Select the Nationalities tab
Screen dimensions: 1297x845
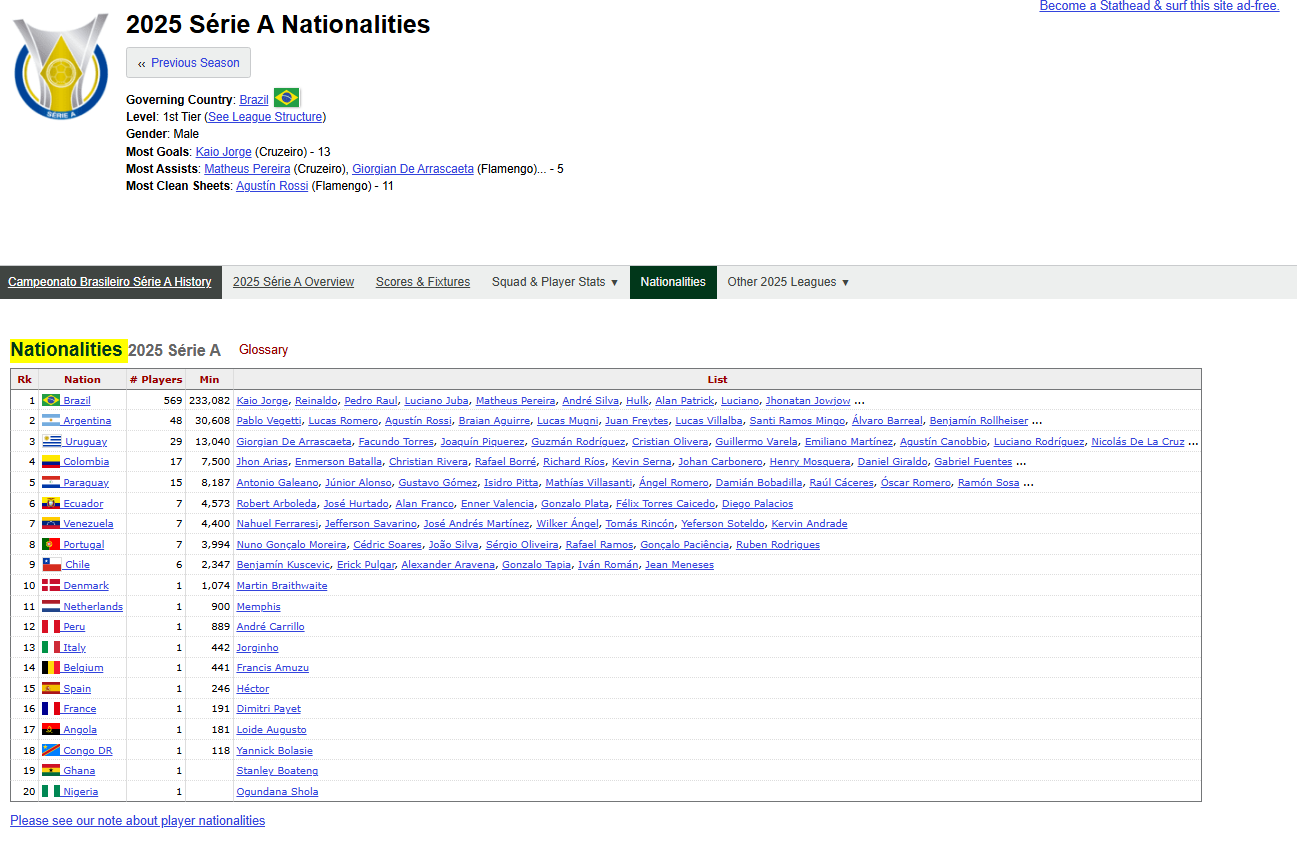tap(673, 282)
